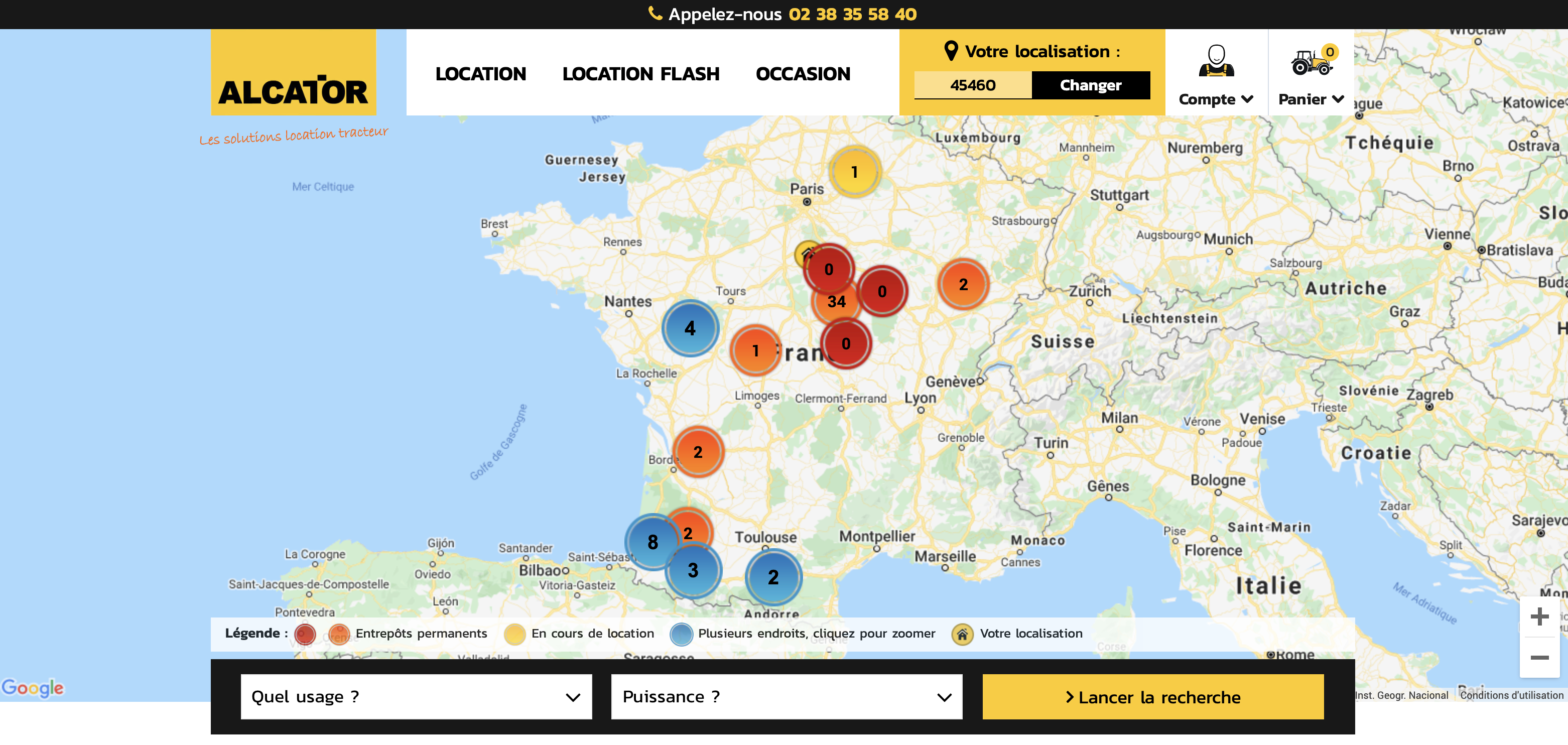The width and height of the screenshot is (1568, 745).
Task: Click the Compte user avatar icon
Action: click(x=1216, y=61)
